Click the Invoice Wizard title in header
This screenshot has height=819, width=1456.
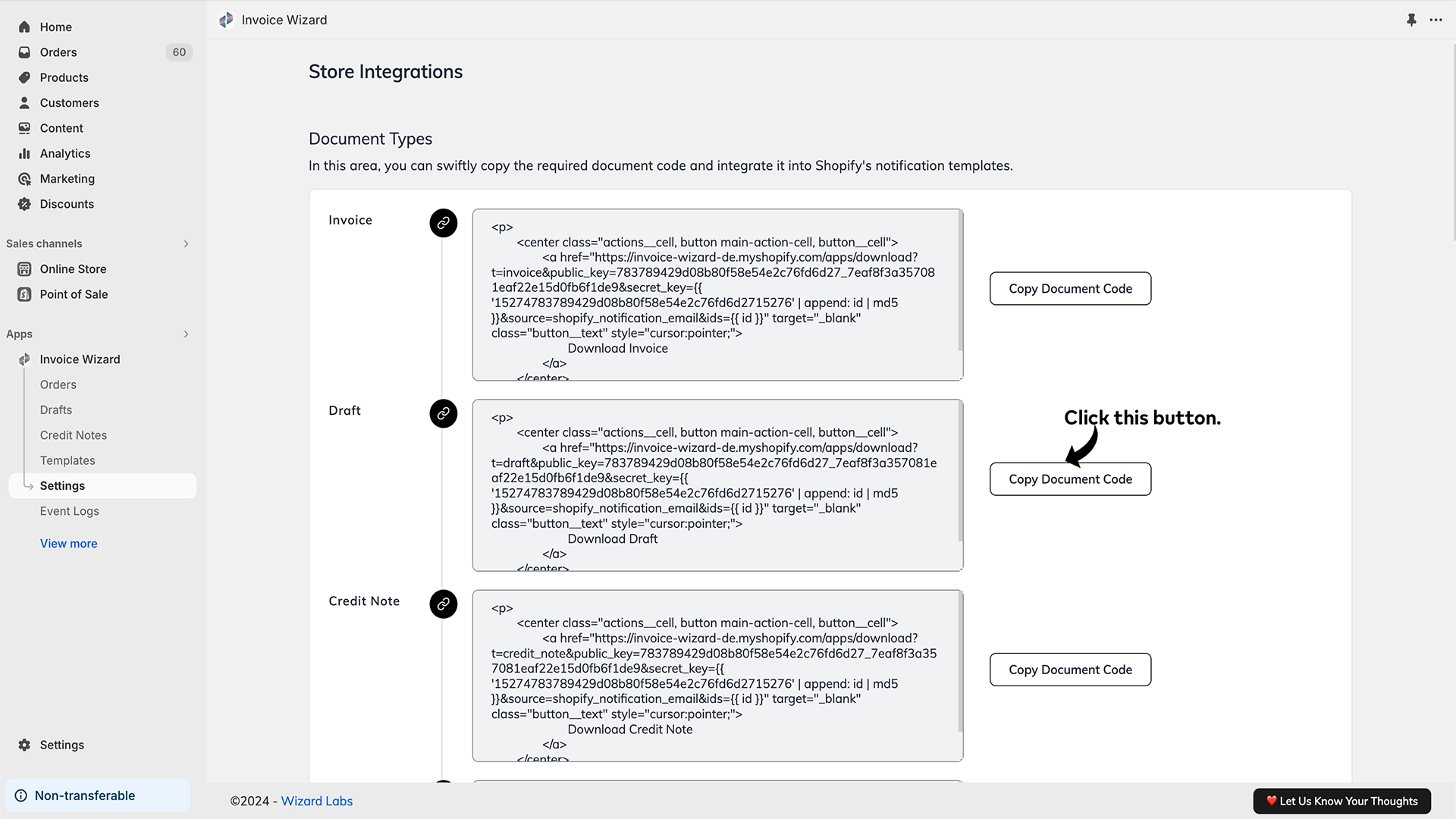click(284, 20)
